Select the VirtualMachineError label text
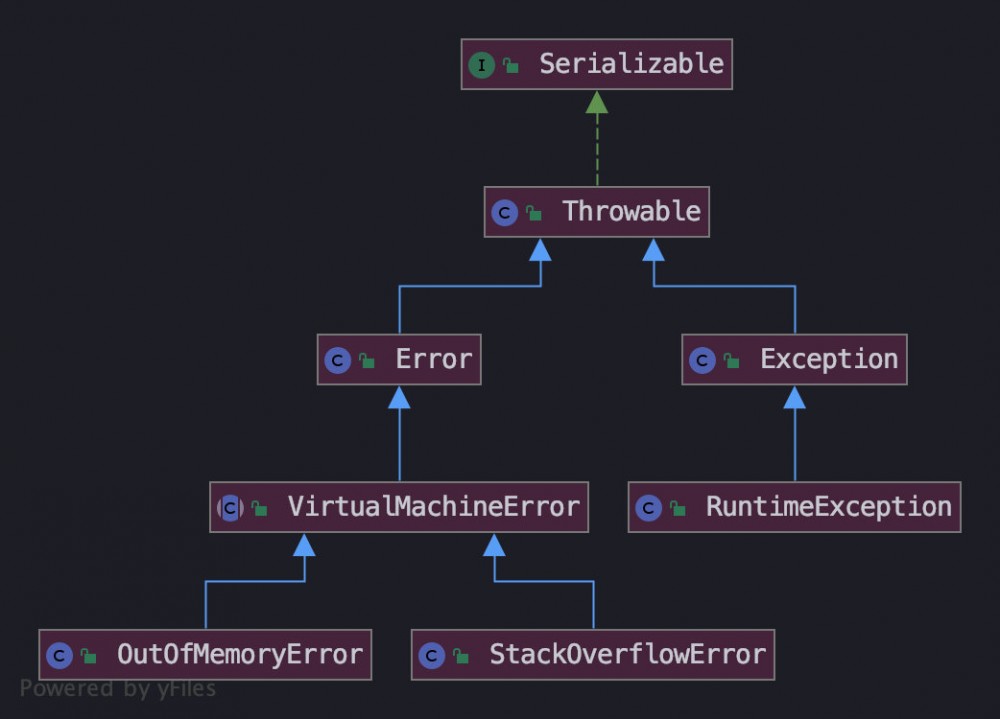1000x719 pixels. (433, 507)
